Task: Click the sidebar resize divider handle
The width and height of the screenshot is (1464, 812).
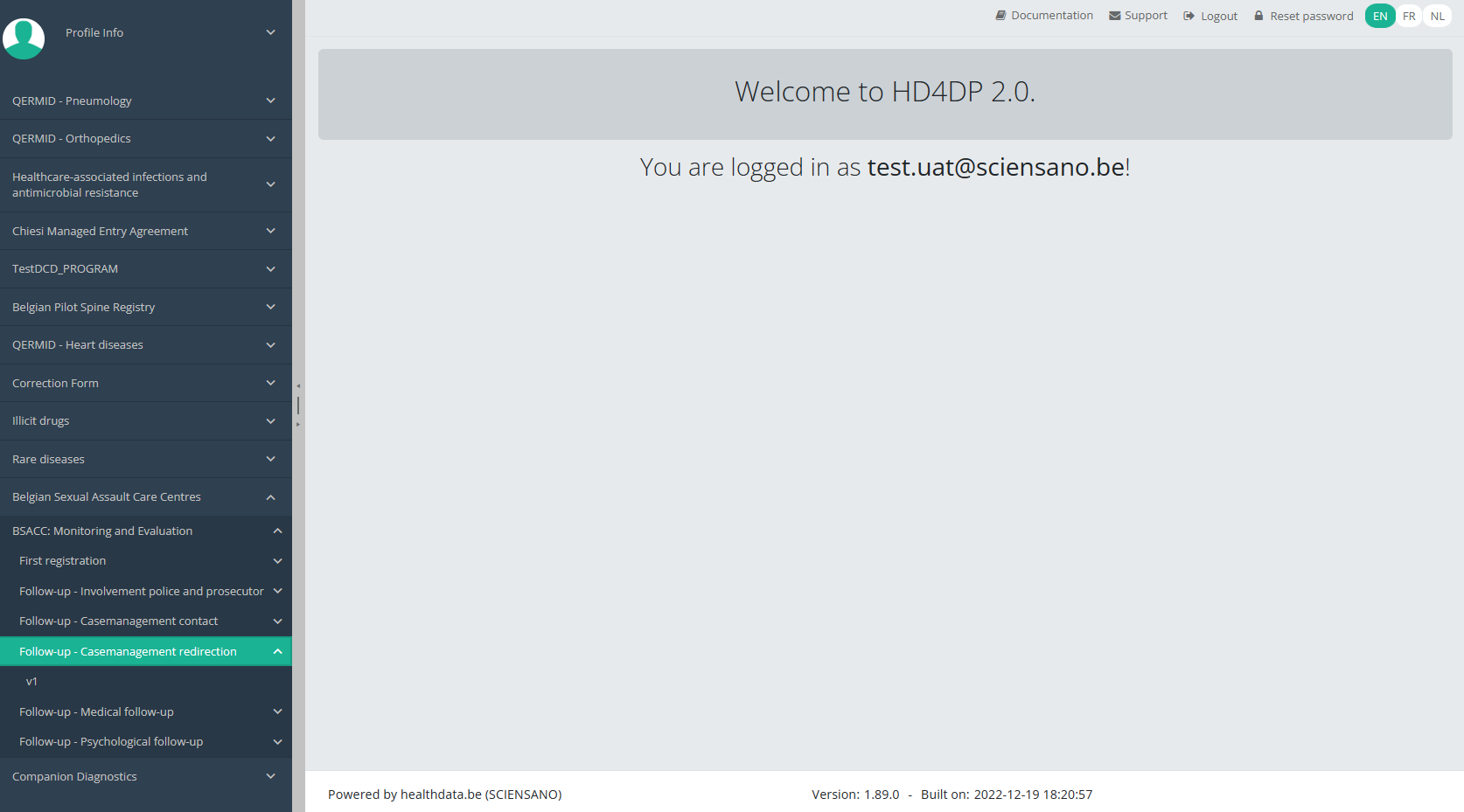Action: [x=298, y=405]
